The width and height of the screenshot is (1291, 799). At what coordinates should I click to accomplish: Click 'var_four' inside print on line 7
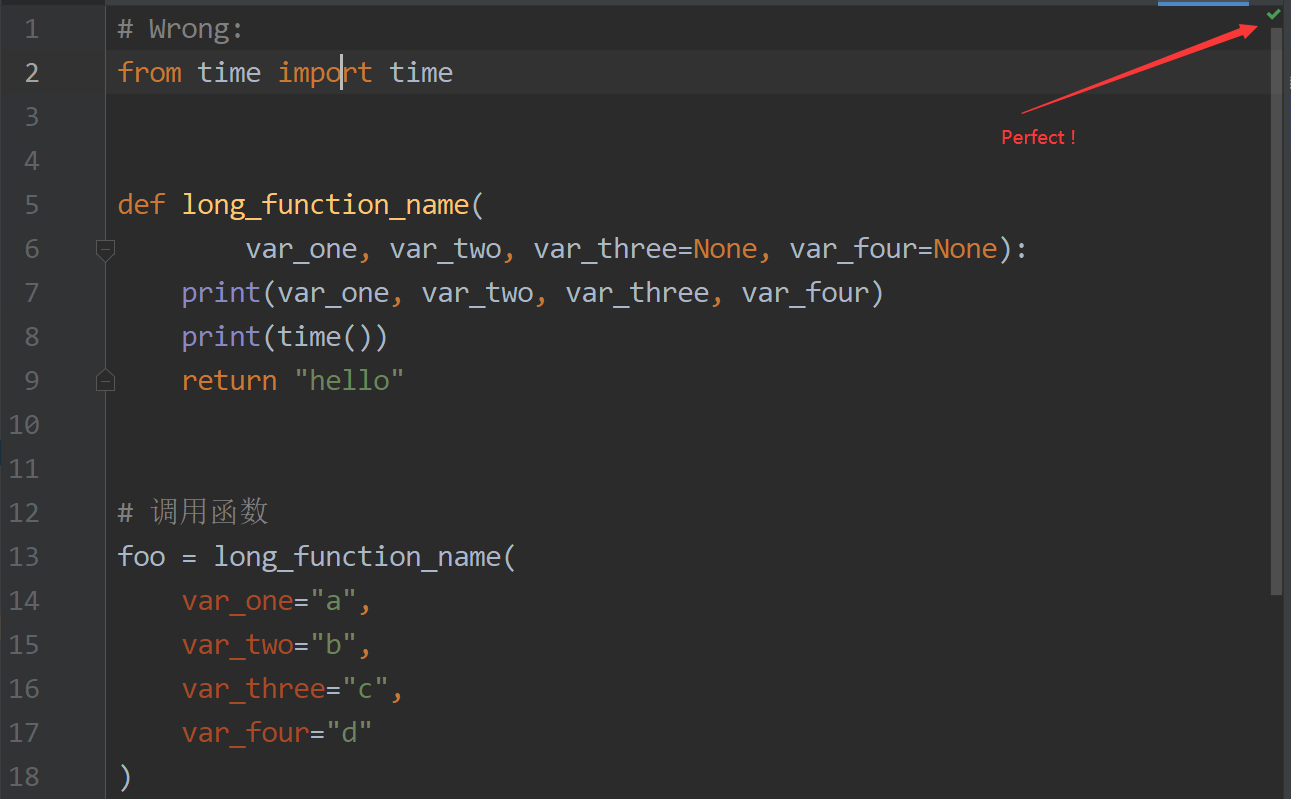[805, 293]
